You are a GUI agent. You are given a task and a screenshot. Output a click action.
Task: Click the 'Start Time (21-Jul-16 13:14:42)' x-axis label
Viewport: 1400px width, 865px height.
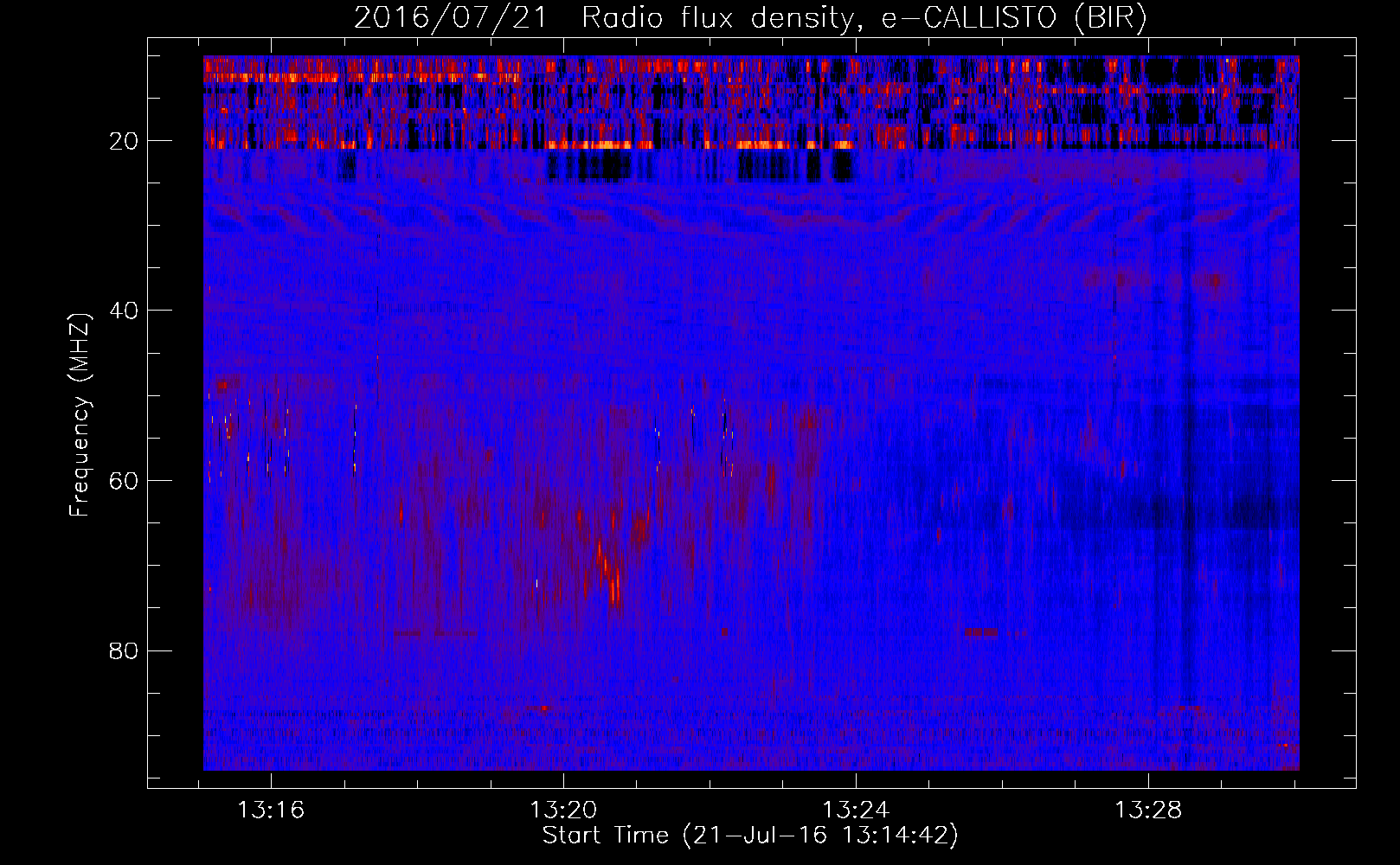[750, 836]
